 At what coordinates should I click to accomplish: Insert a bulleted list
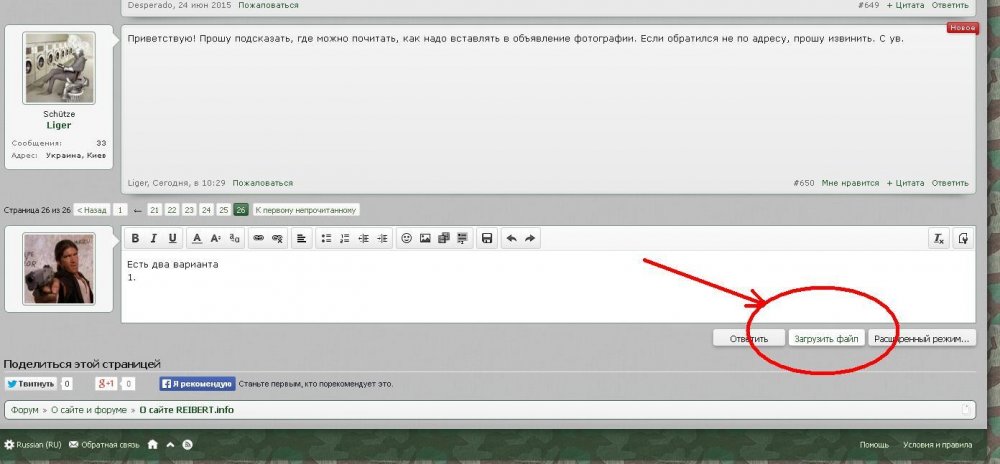(x=326, y=238)
